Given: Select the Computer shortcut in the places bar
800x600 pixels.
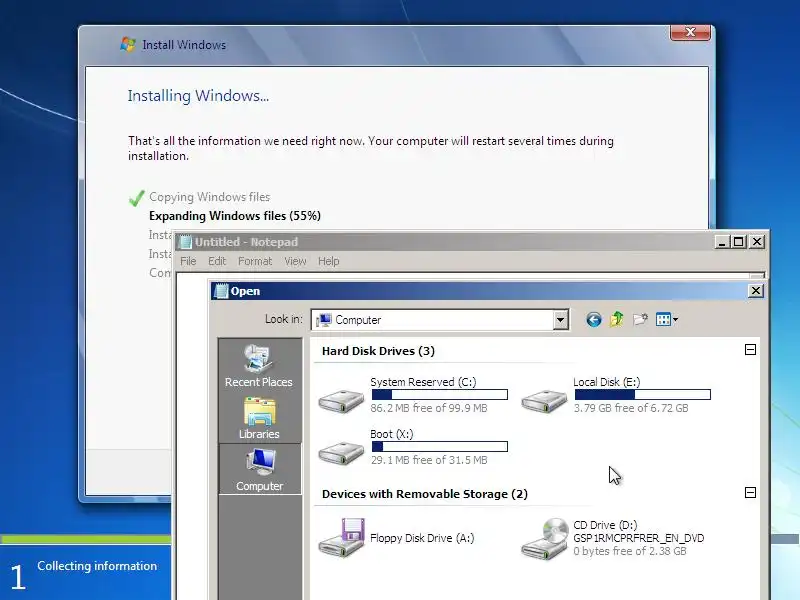Looking at the screenshot, I should [260, 469].
